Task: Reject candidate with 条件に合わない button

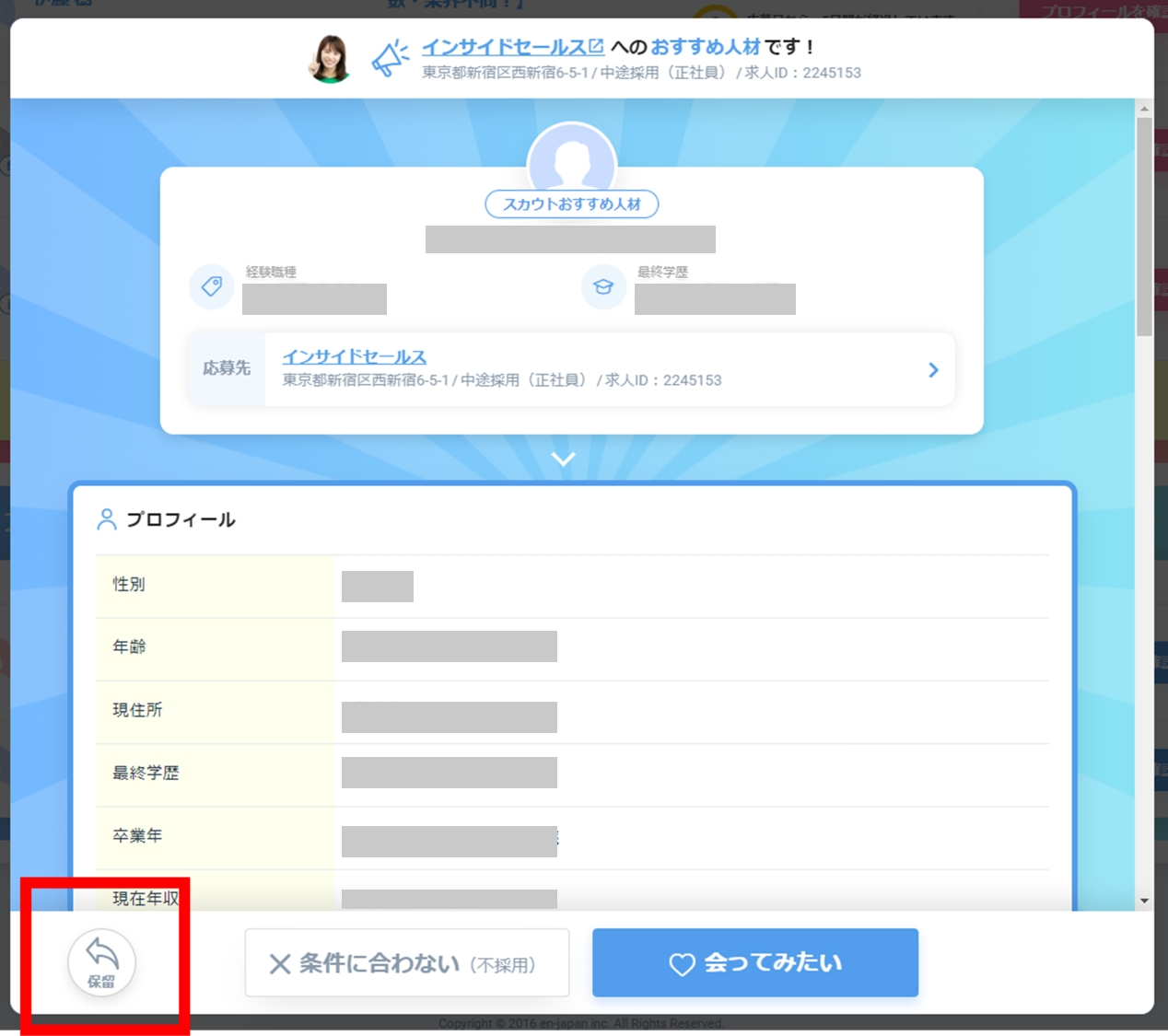Action: pos(407,963)
